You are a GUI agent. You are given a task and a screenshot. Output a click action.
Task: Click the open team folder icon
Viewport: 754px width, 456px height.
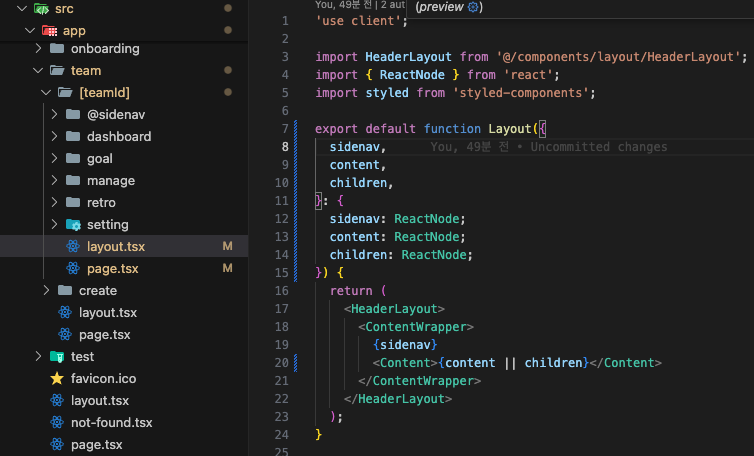pyautogui.click(x=57, y=70)
